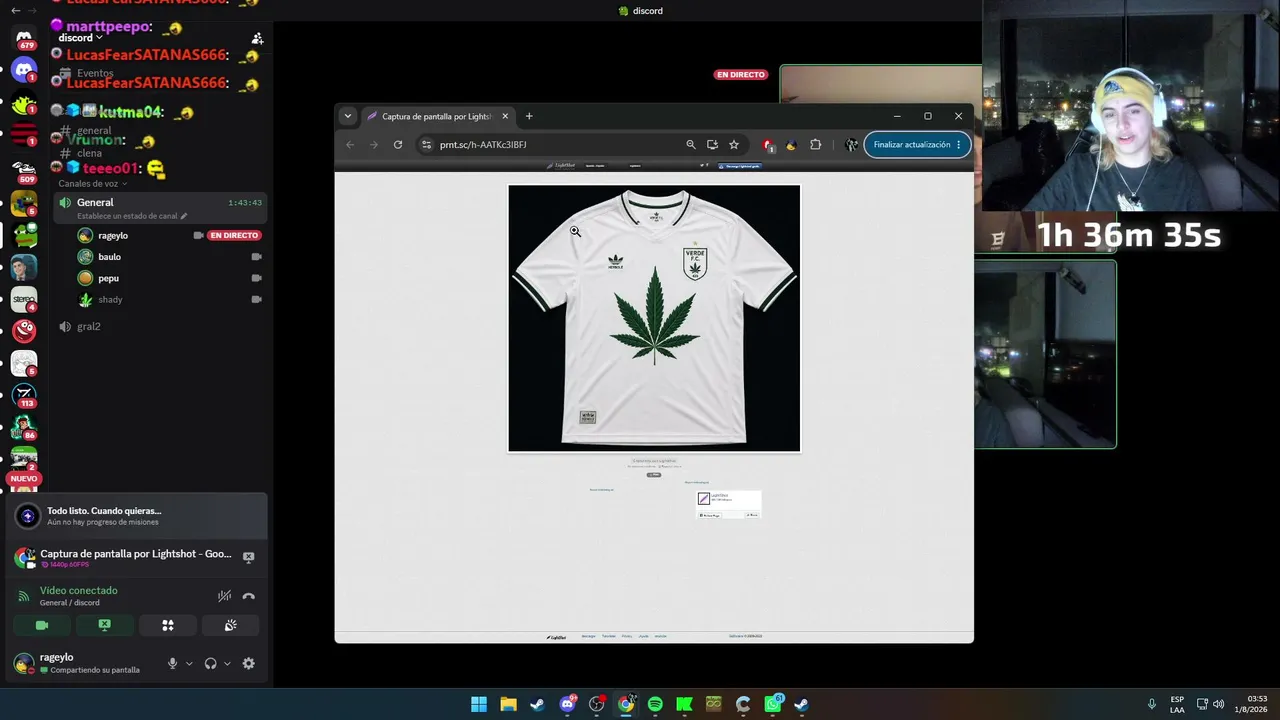Switch the ESP LAA keyboard language
This screenshot has height=720, width=1280.
(1177, 704)
